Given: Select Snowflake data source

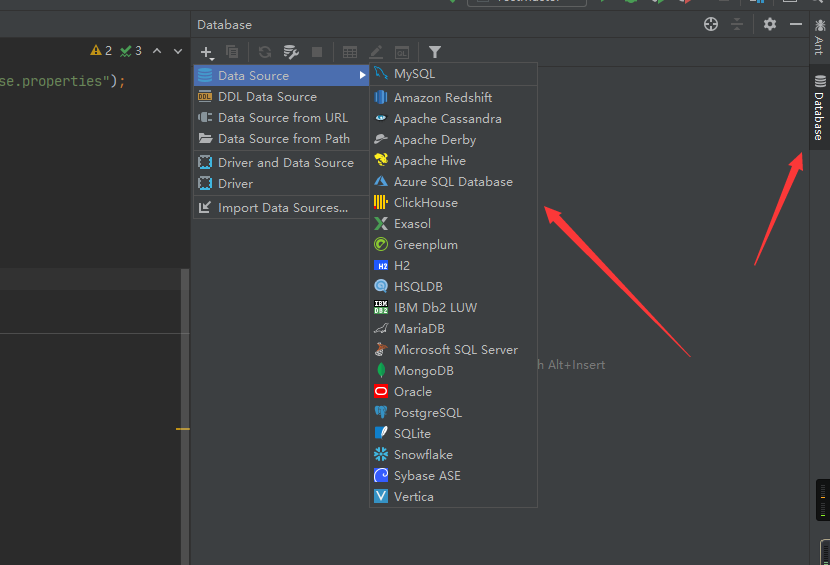Looking at the screenshot, I should point(454,455).
